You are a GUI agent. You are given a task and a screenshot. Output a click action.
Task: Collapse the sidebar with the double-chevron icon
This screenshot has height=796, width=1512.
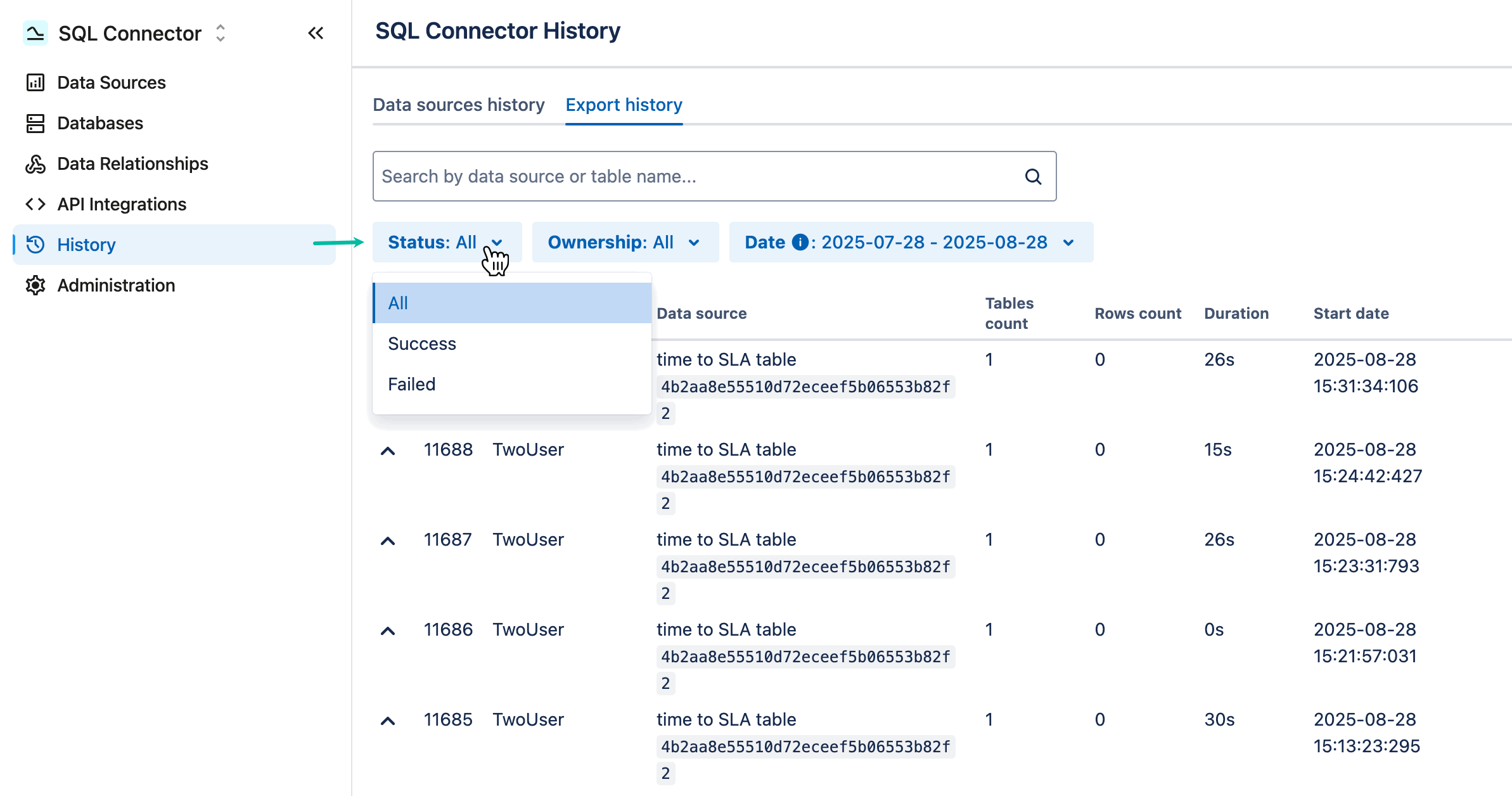click(x=315, y=33)
